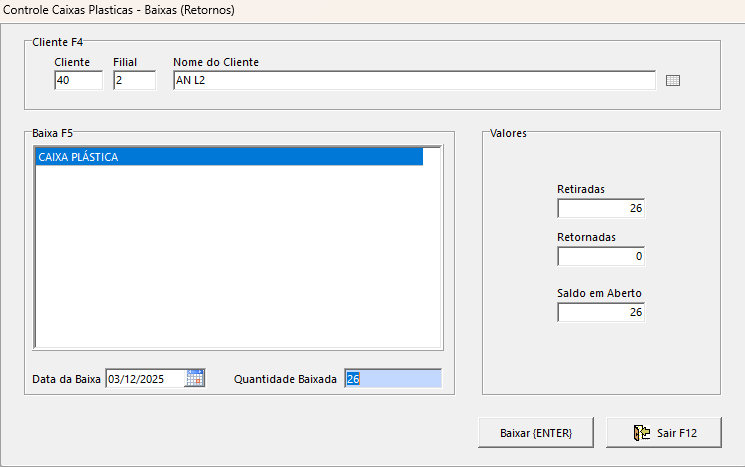Click the Retiradas value box
The width and height of the screenshot is (745, 467).
[601, 208]
